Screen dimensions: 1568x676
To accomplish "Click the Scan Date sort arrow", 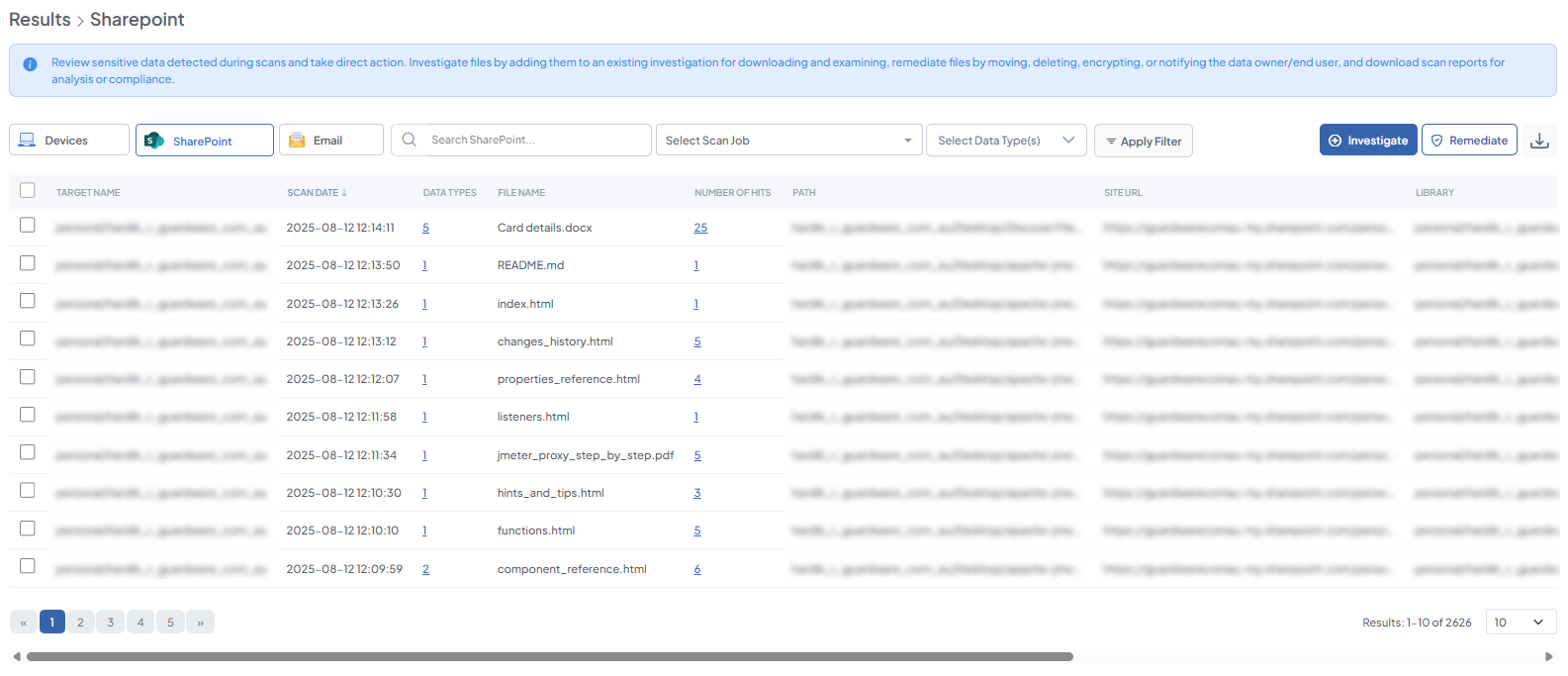I will [344, 193].
